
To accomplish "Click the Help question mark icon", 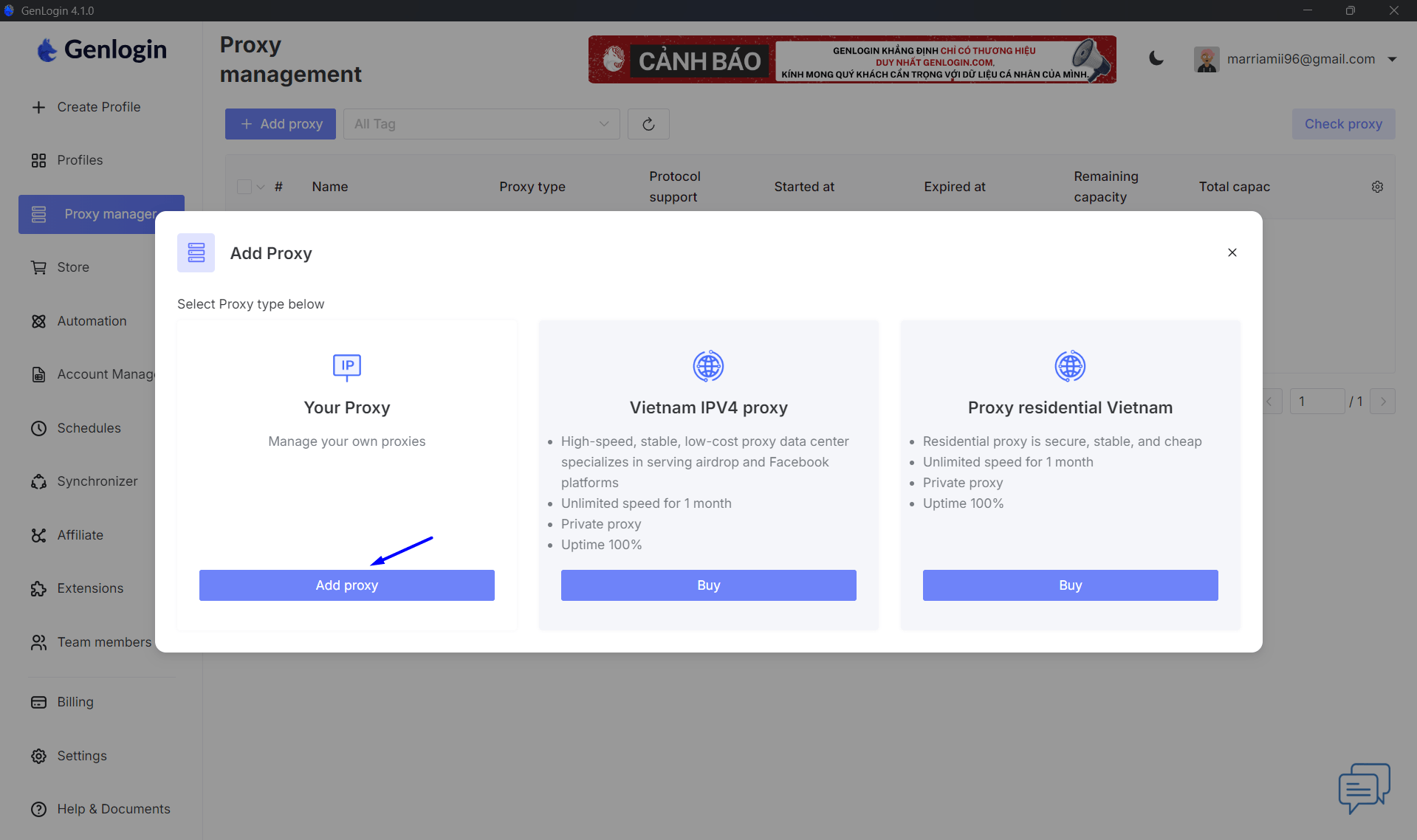I will (38, 809).
